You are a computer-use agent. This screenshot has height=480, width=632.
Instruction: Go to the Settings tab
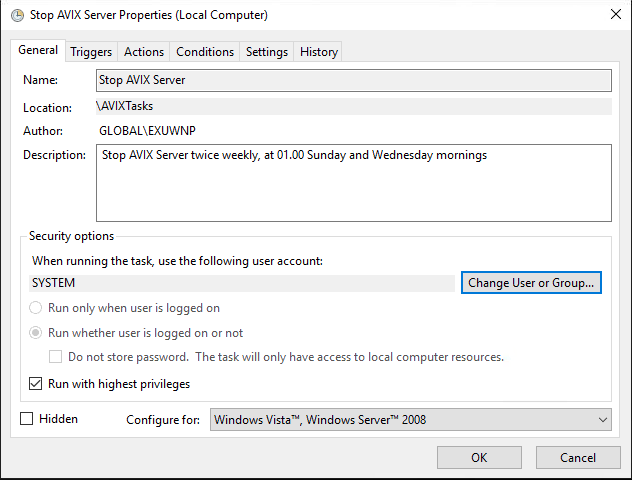(267, 52)
